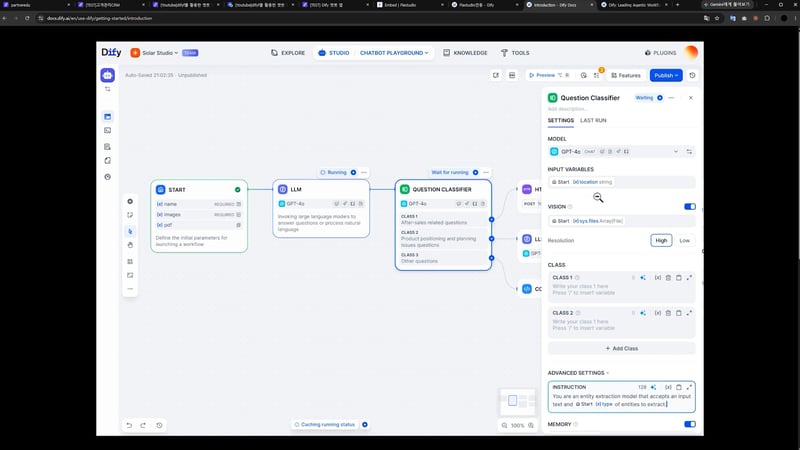
Task: Open model parameter settings icon
Action: [689, 152]
